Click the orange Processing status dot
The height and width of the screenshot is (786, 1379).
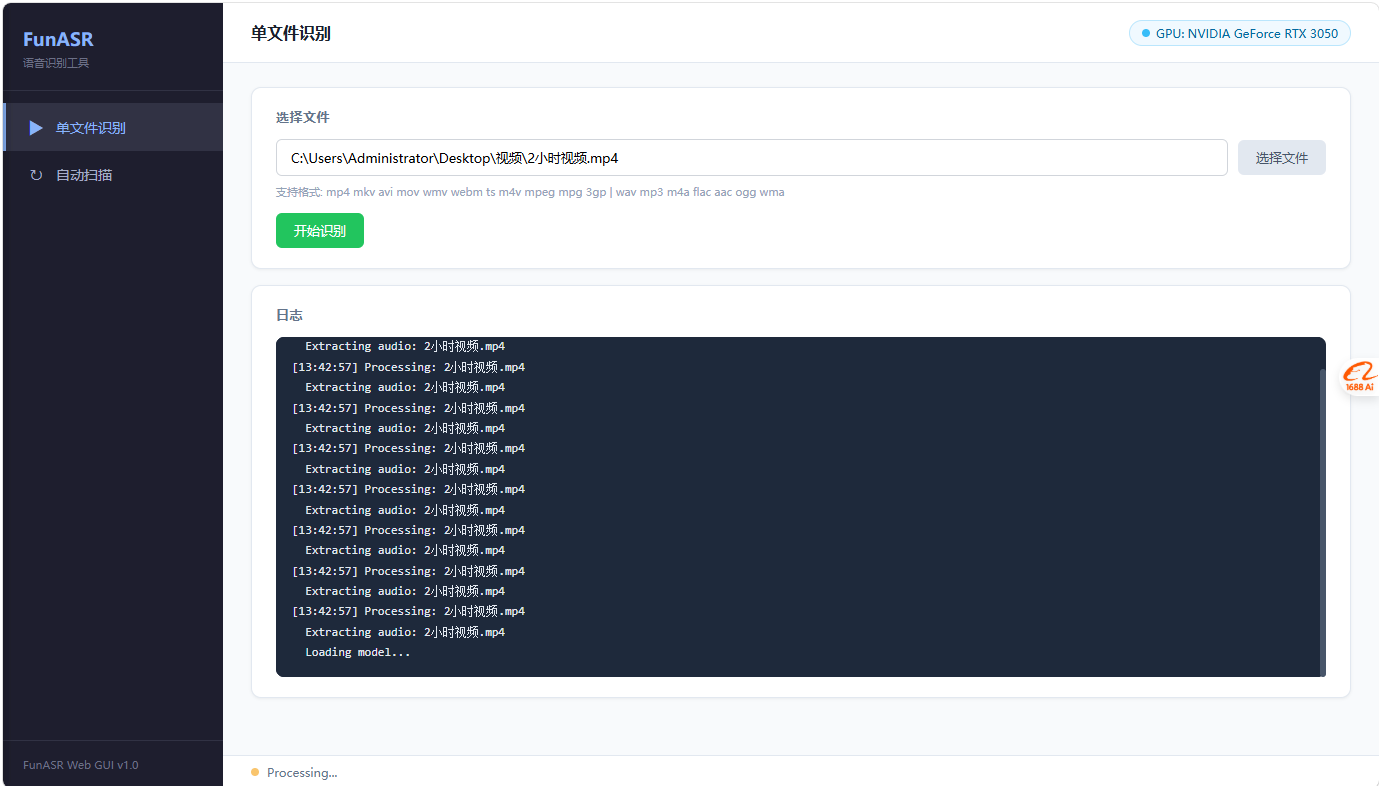pyautogui.click(x=255, y=772)
